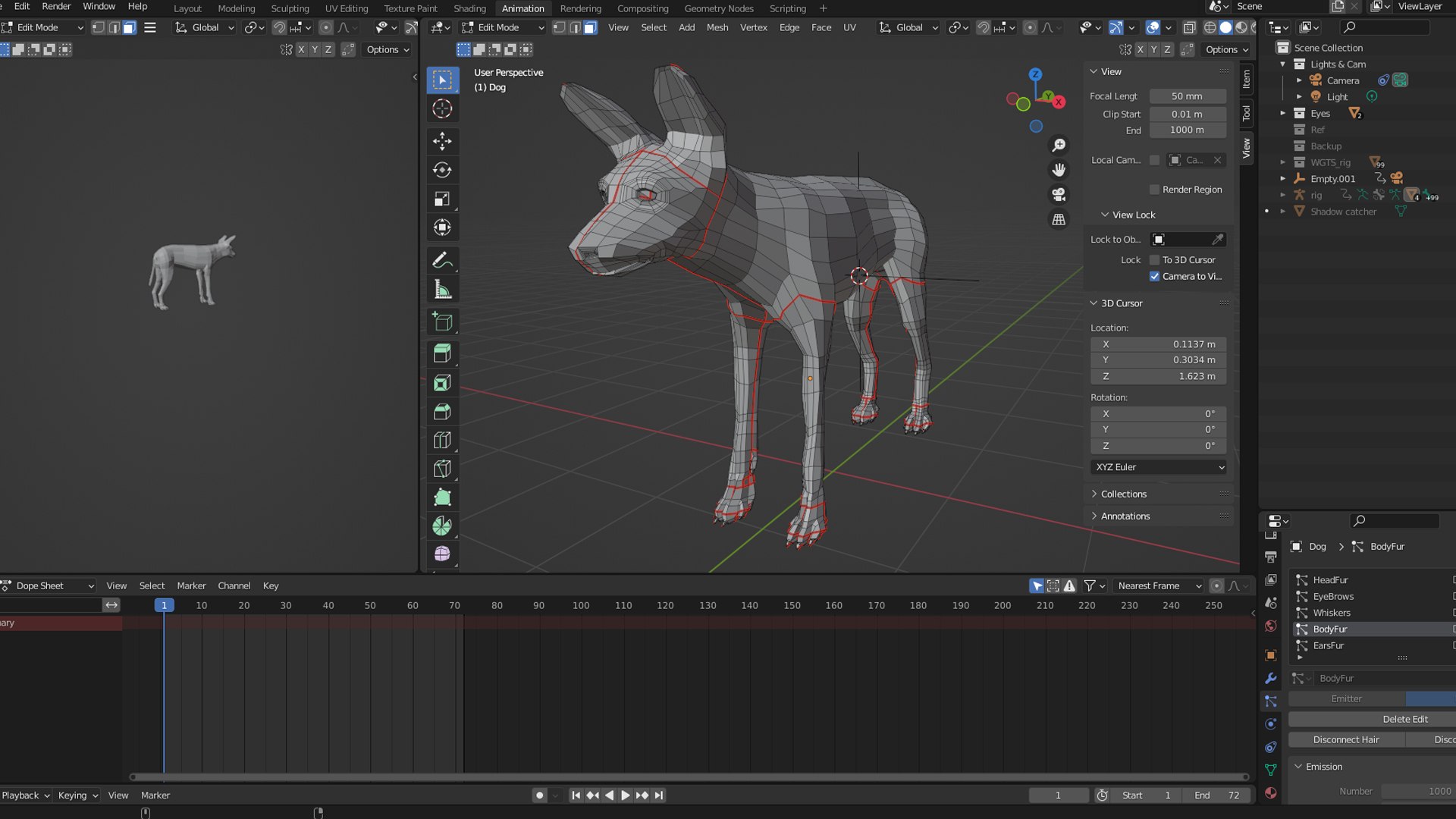The height and width of the screenshot is (819, 1456).
Task: Expand the Annotations panel
Action: coord(1125,516)
